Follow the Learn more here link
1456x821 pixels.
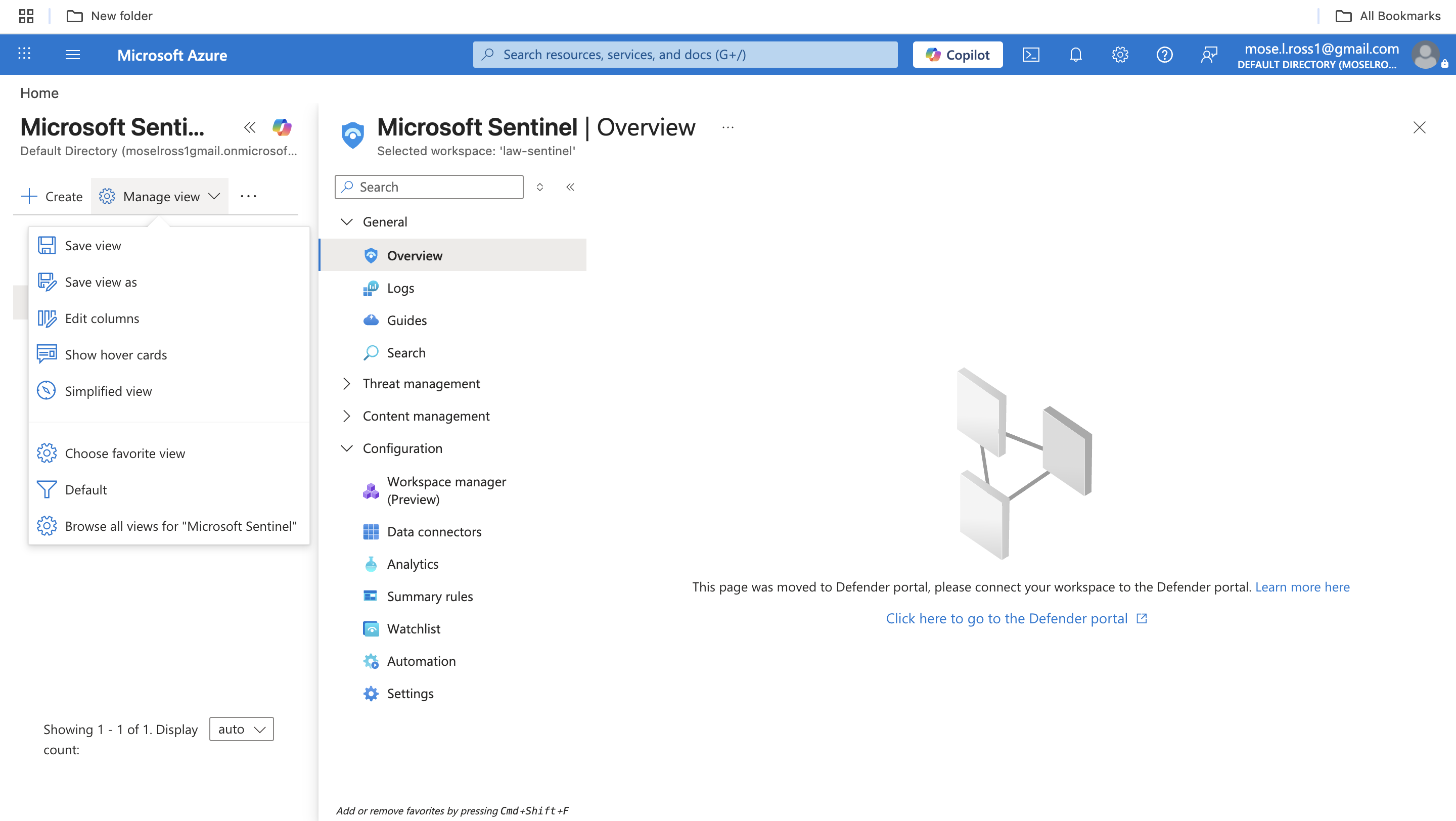(1302, 587)
